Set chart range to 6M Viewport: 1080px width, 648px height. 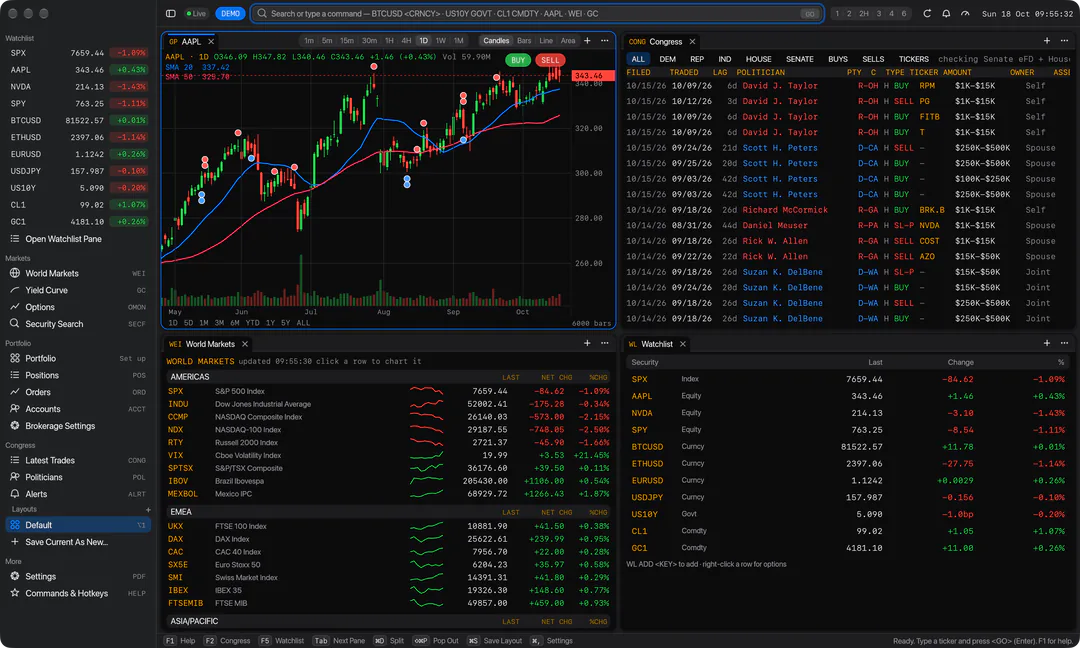coord(234,323)
